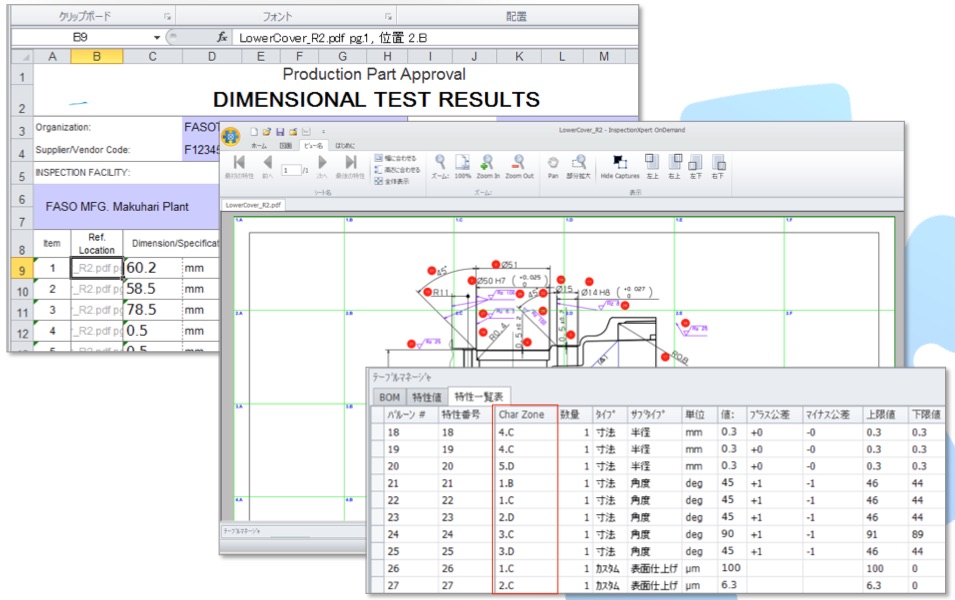Jump to the first sheet arrow

[x=239, y=163]
